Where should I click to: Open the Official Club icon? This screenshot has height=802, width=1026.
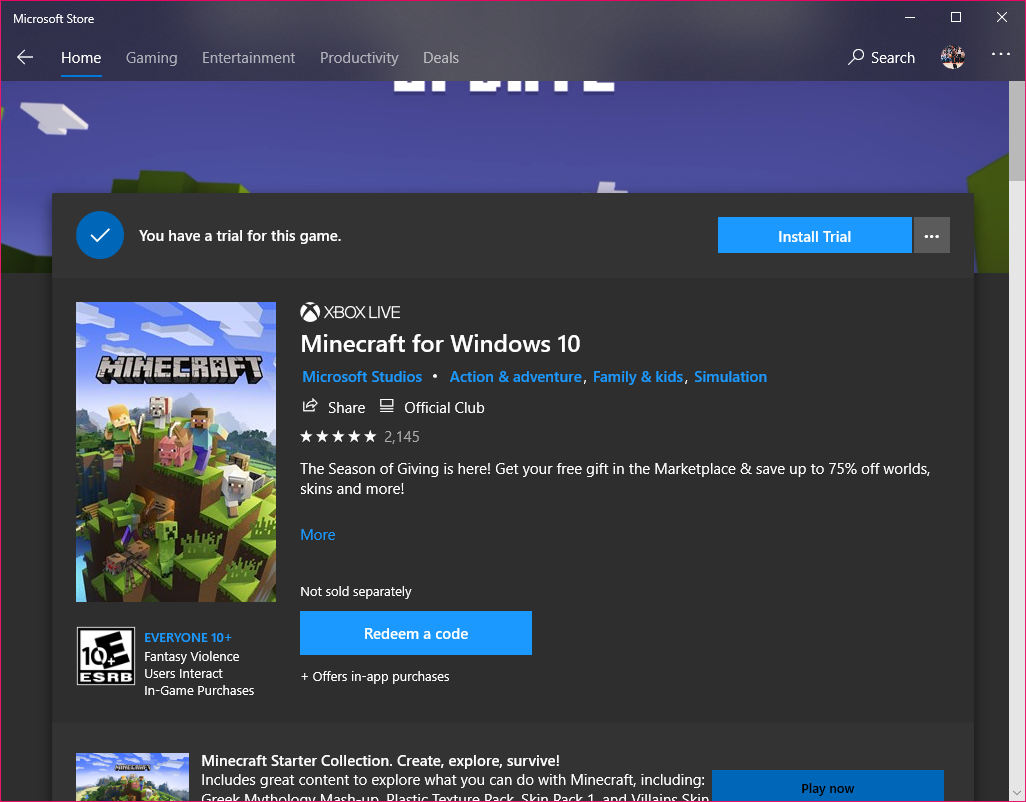[x=387, y=406]
